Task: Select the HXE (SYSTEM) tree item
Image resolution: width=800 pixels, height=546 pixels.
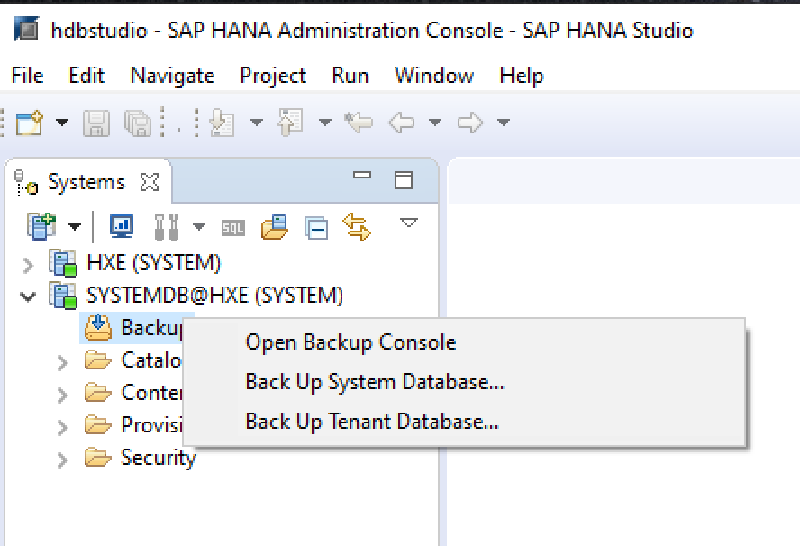Action: pyautogui.click(x=154, y=263)
